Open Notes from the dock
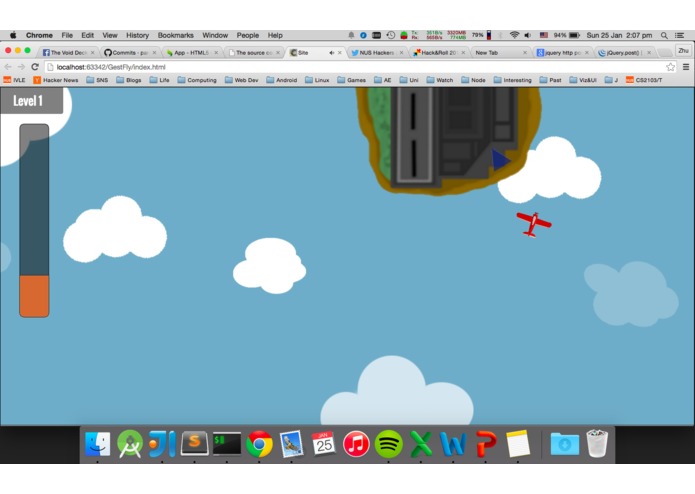This screenshot has width=695, height=494. (518, 443)
